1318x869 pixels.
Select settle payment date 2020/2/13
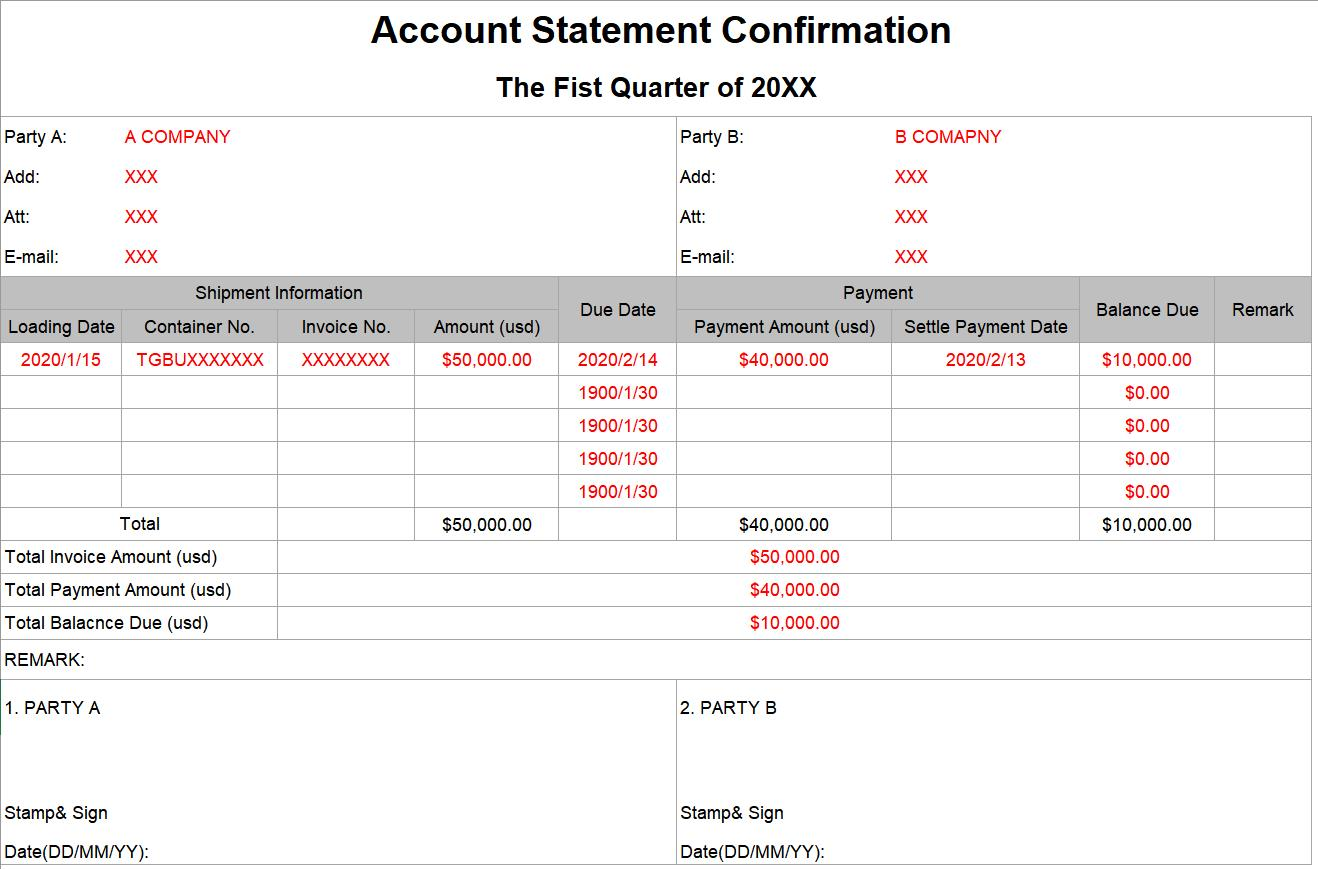coord(985,360)
